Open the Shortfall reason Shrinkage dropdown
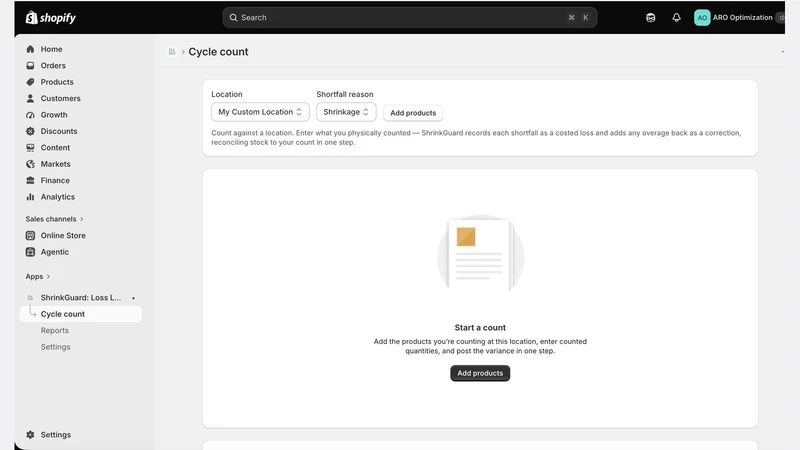Viewport: 800px width, 450px height. click(x=346, y=112)
